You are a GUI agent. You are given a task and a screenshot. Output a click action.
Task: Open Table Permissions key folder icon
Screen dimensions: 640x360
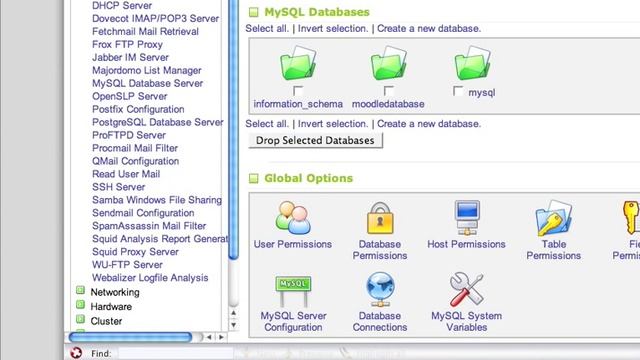coord(553,218)
